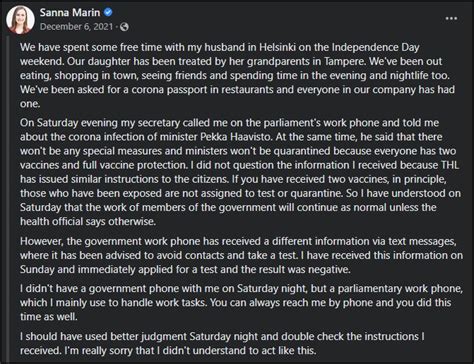Click the globe public-audience icon
Image resolution: width=474 pixels, height=364 pixels.
(x=124, y=27)
